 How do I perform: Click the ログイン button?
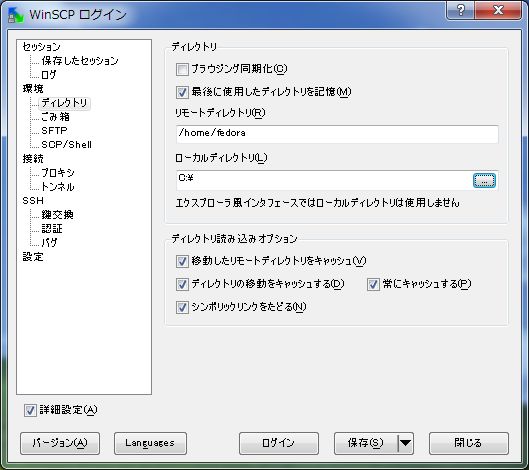pyautogui.click(x=279, y=443)
